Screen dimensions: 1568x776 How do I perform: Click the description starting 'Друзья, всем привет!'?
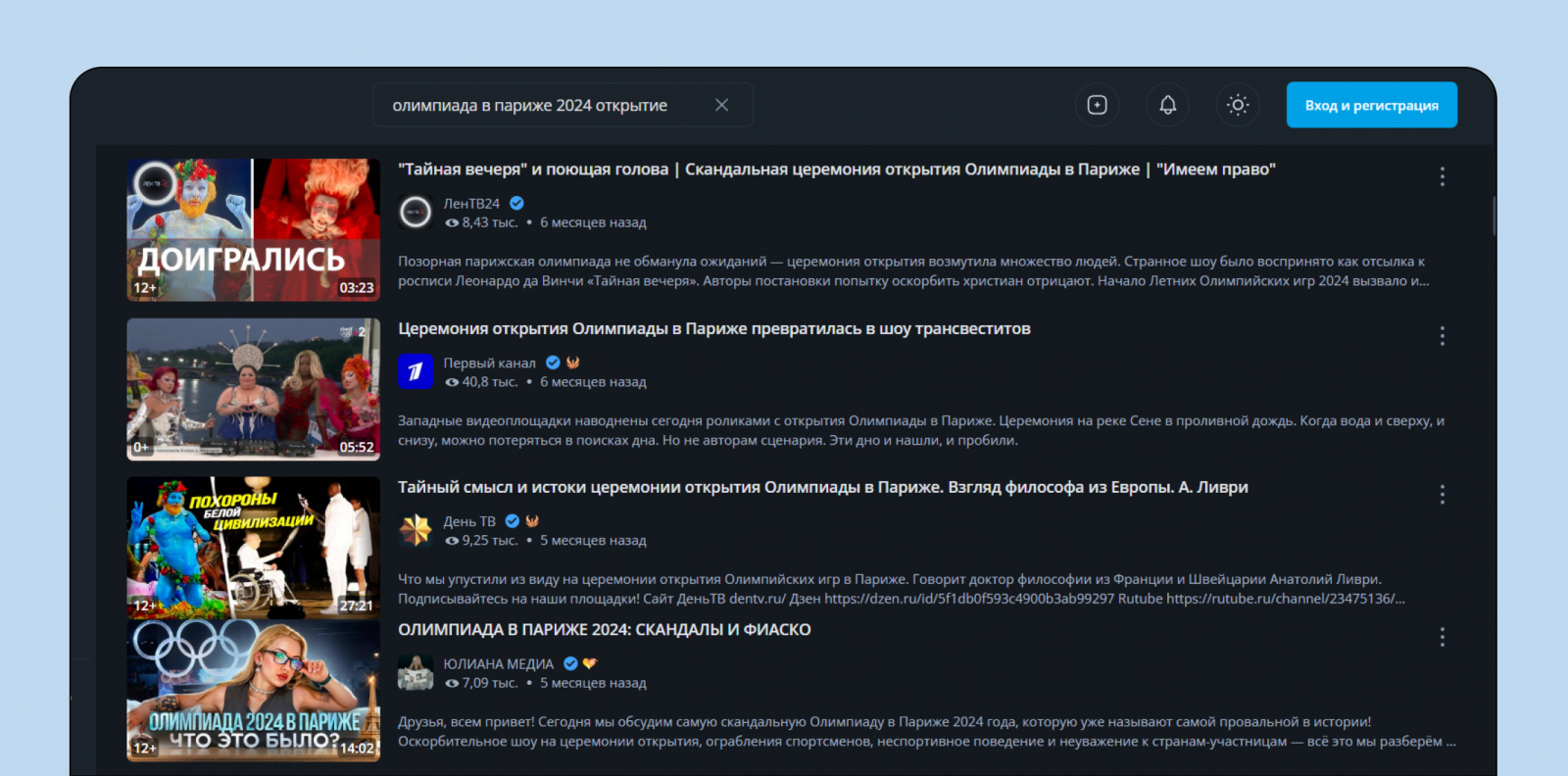tap(927, 732)
